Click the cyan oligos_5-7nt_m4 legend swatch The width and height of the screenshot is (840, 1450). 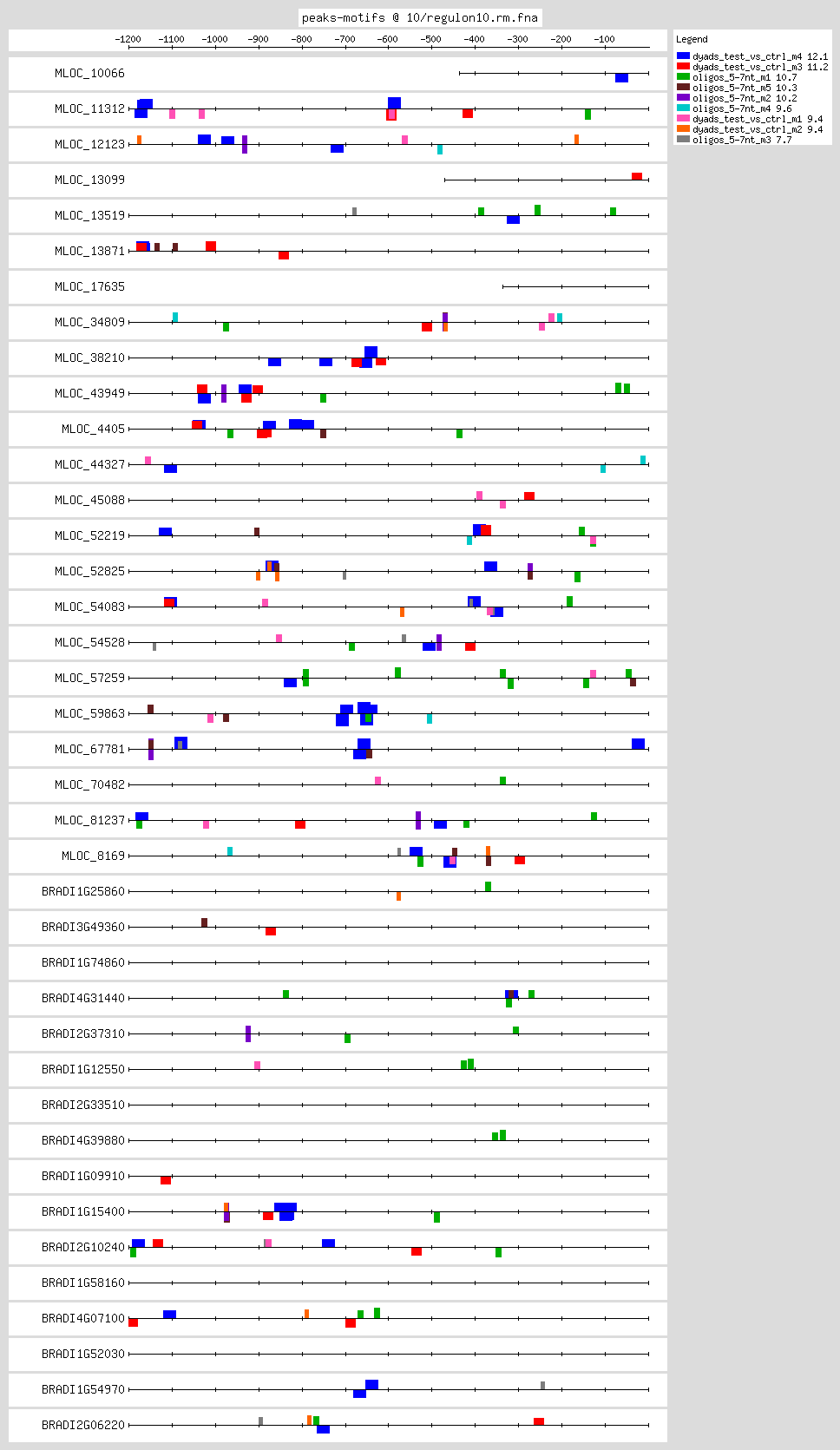[683, 108]
